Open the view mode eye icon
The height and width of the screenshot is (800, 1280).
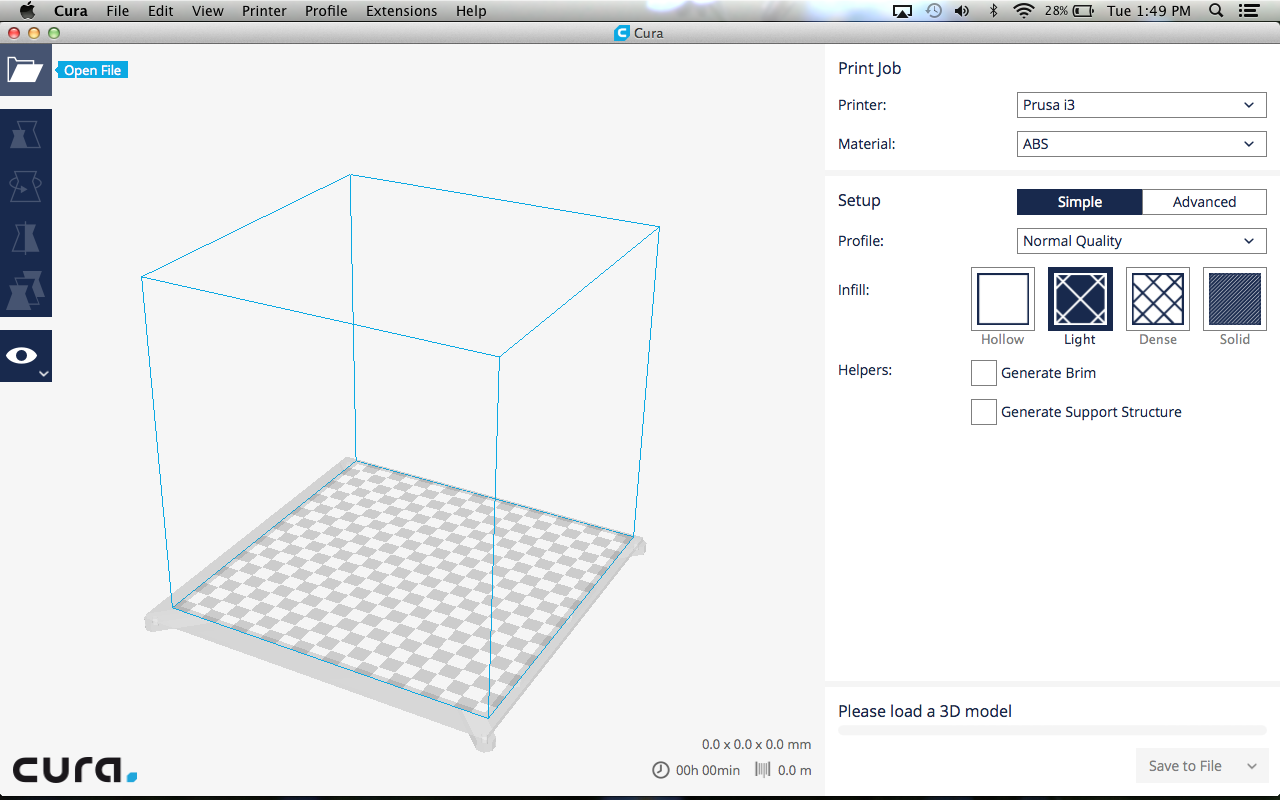(23, 356)
